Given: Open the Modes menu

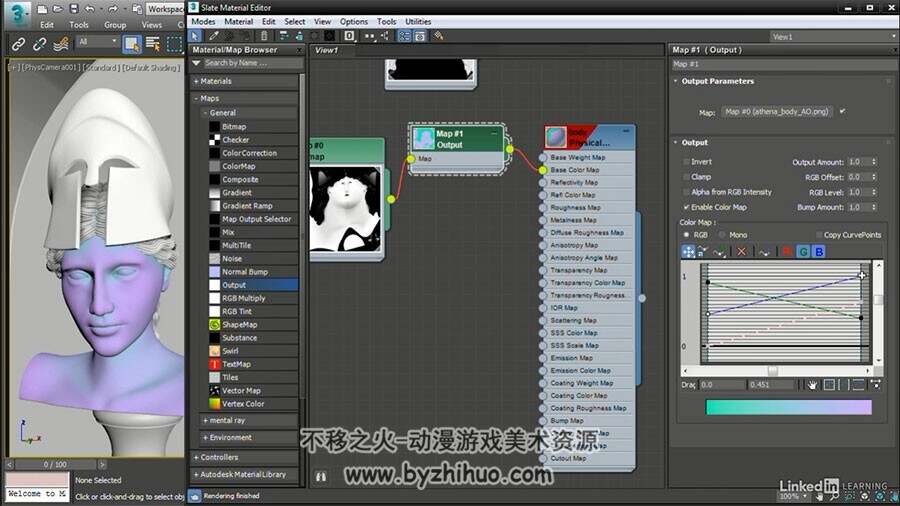Looking at the screenshot, I should [203, 22].
